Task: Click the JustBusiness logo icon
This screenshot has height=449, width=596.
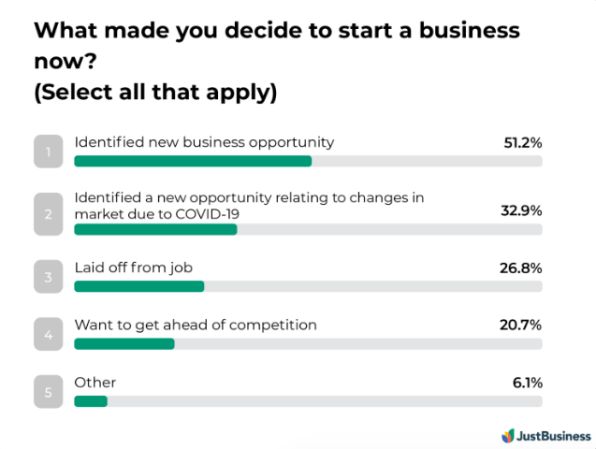Action: [508, 436]
